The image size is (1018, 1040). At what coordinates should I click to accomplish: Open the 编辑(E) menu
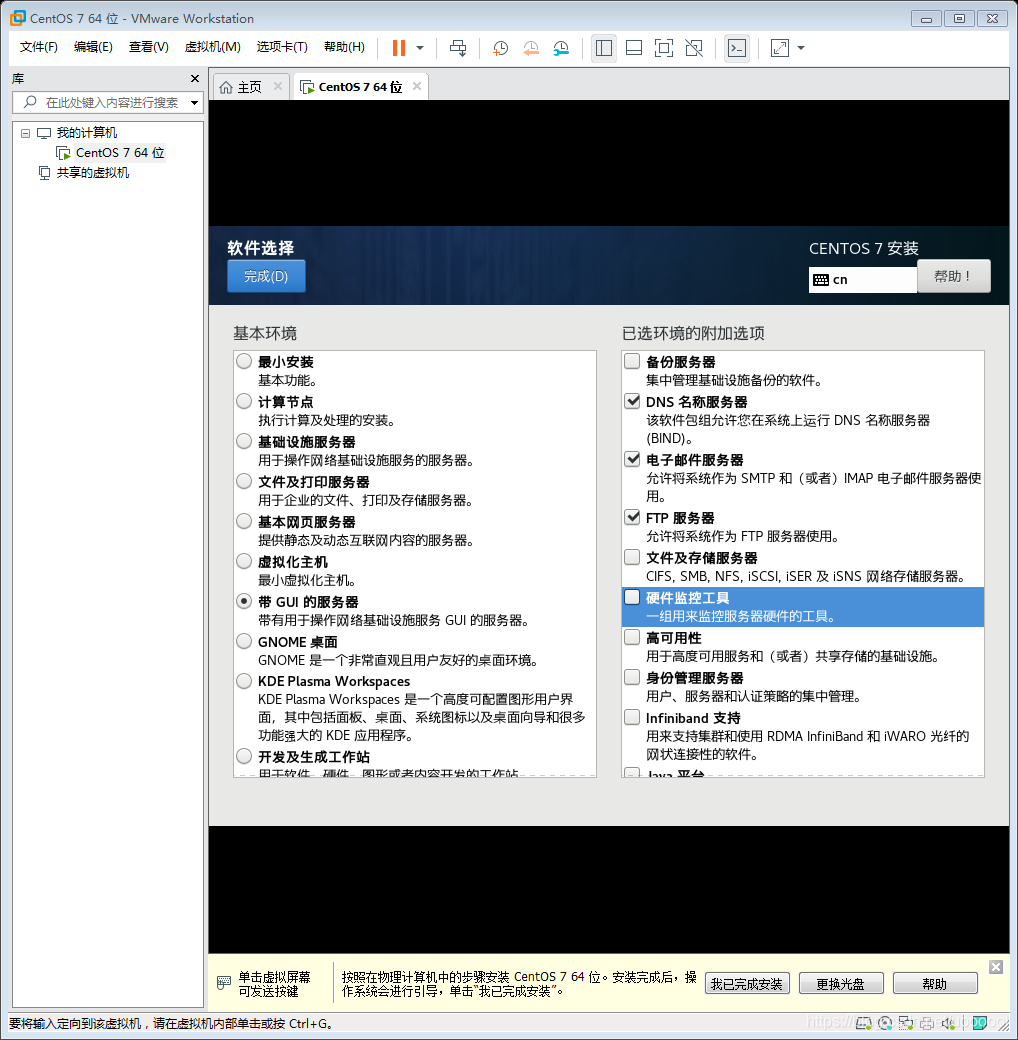[x=93, y=47]
